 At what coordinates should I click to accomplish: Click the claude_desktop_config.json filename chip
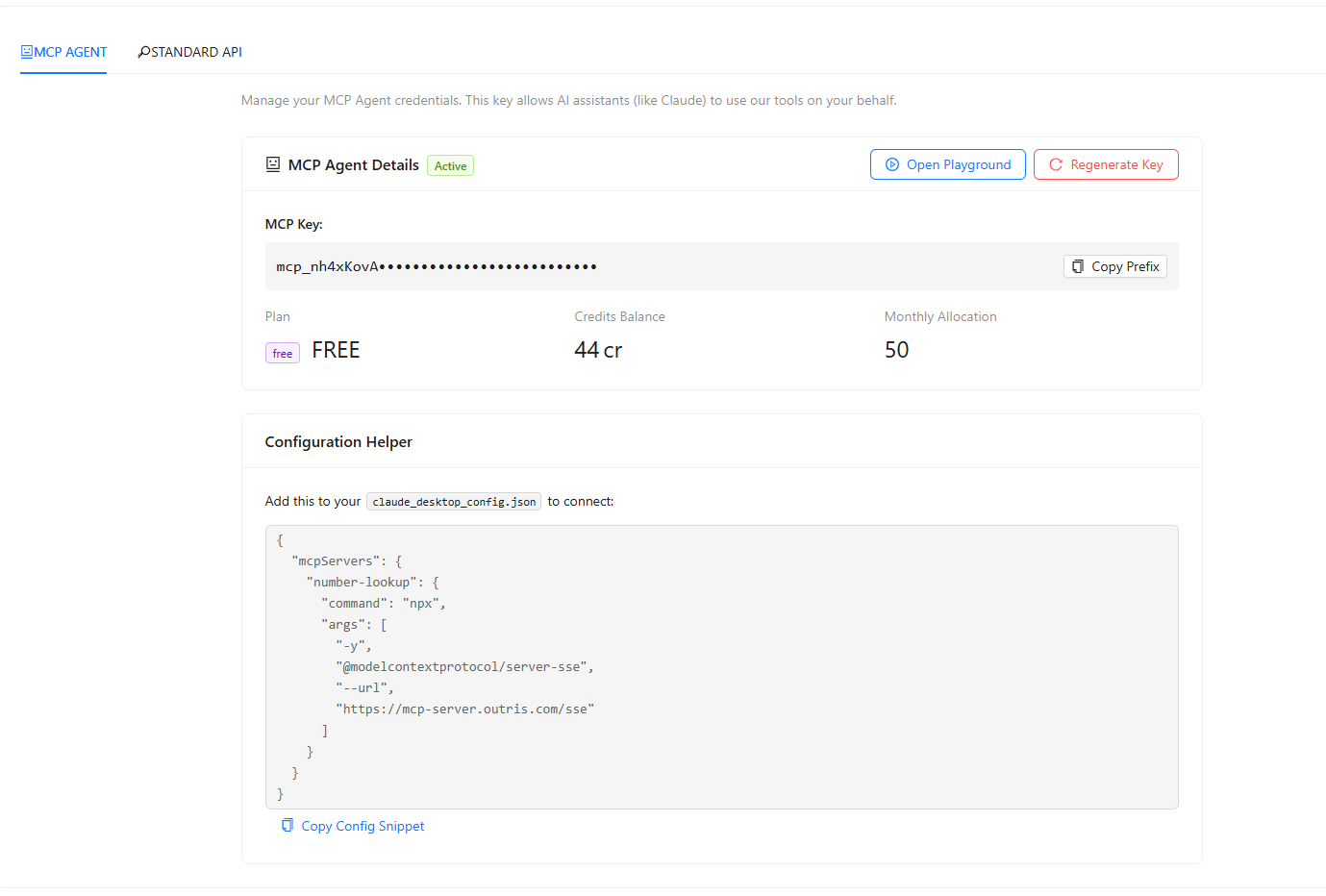453,501
